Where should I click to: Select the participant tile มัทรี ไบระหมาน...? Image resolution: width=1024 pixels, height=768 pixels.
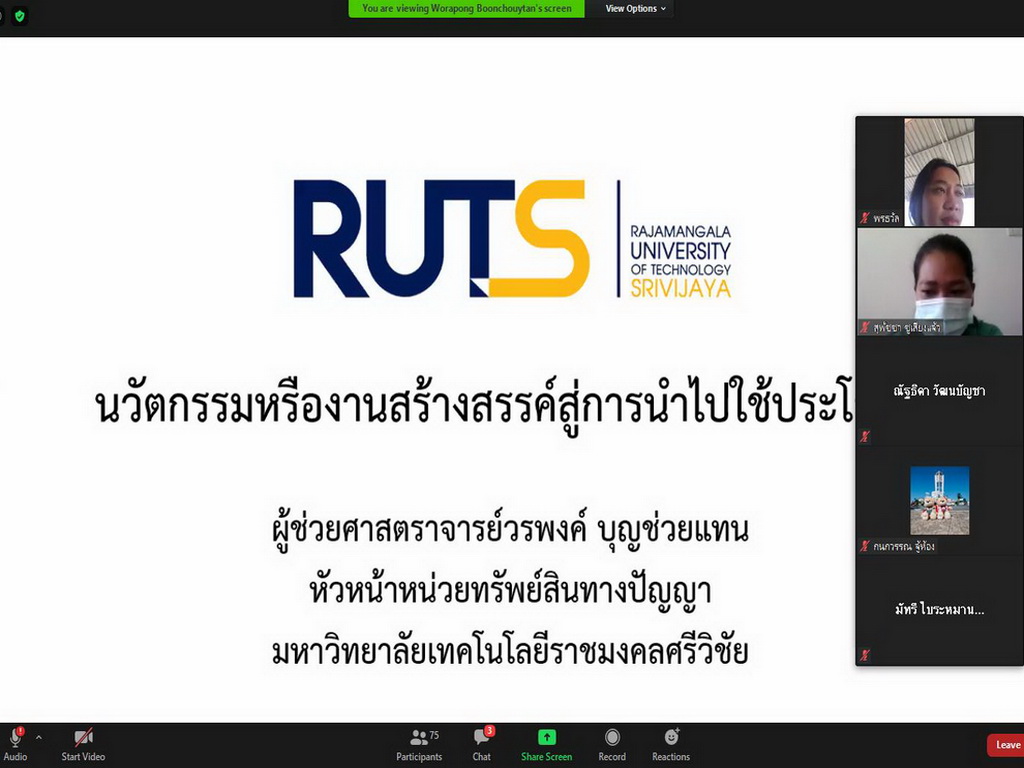(x=940, y=611)
